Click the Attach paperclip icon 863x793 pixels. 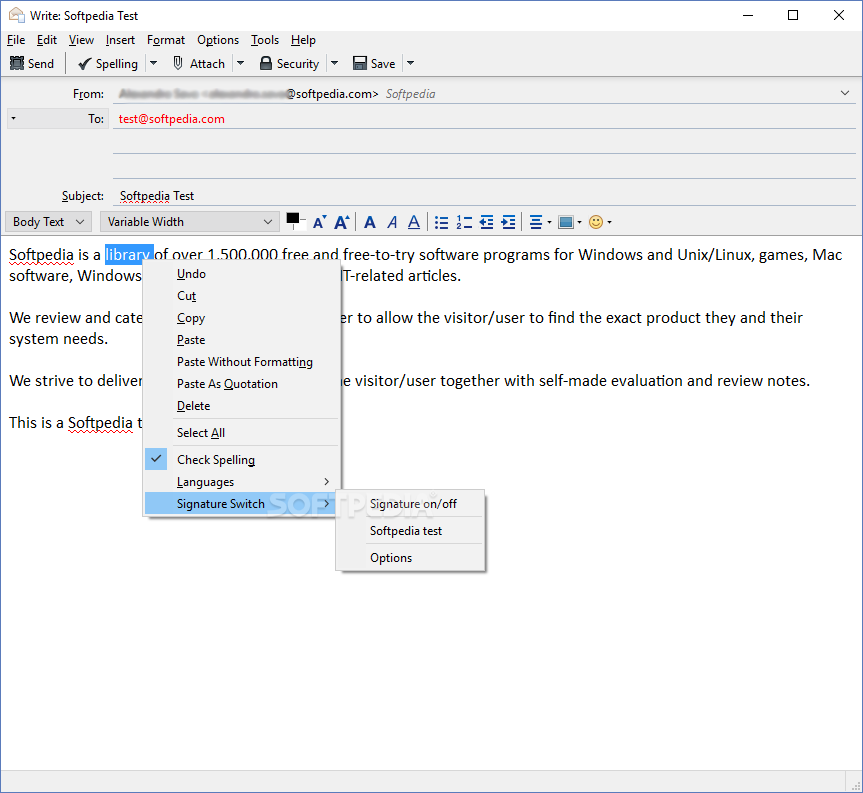coord(178,63)
